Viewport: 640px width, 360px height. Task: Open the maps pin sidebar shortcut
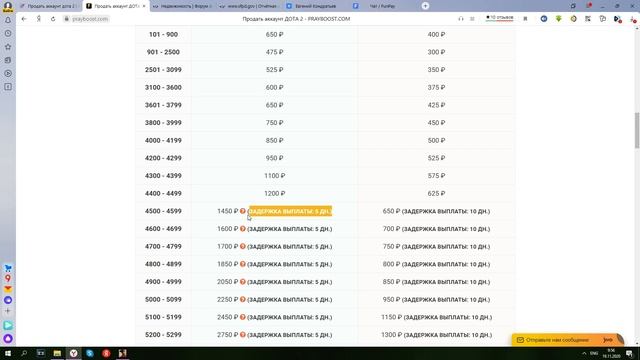(8, 278)
